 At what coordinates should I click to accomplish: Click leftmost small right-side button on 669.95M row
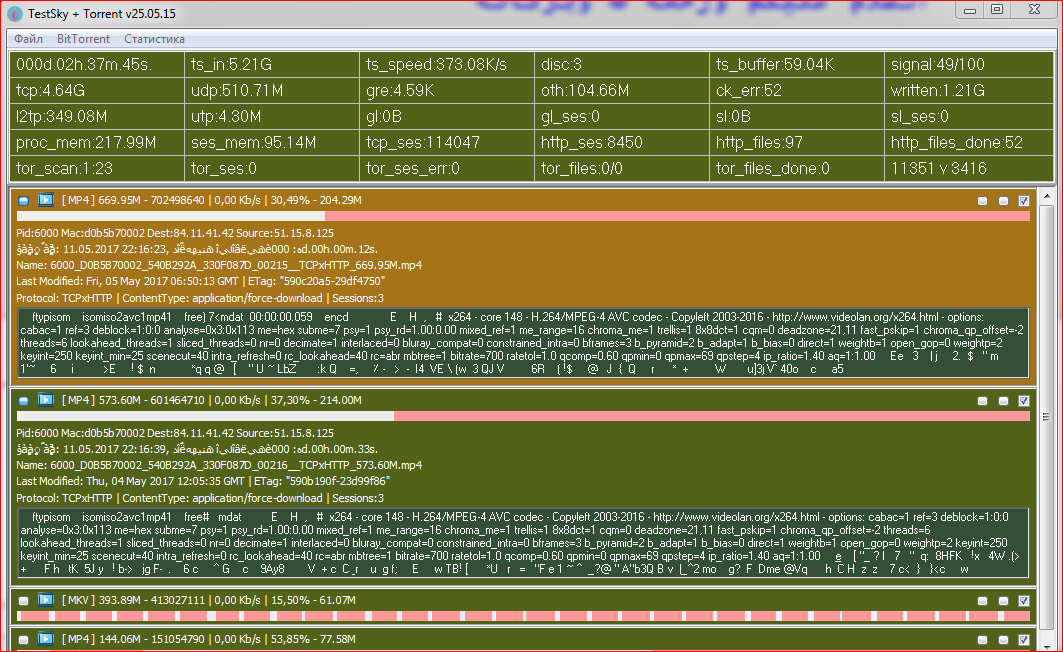[x=984, y=201]
